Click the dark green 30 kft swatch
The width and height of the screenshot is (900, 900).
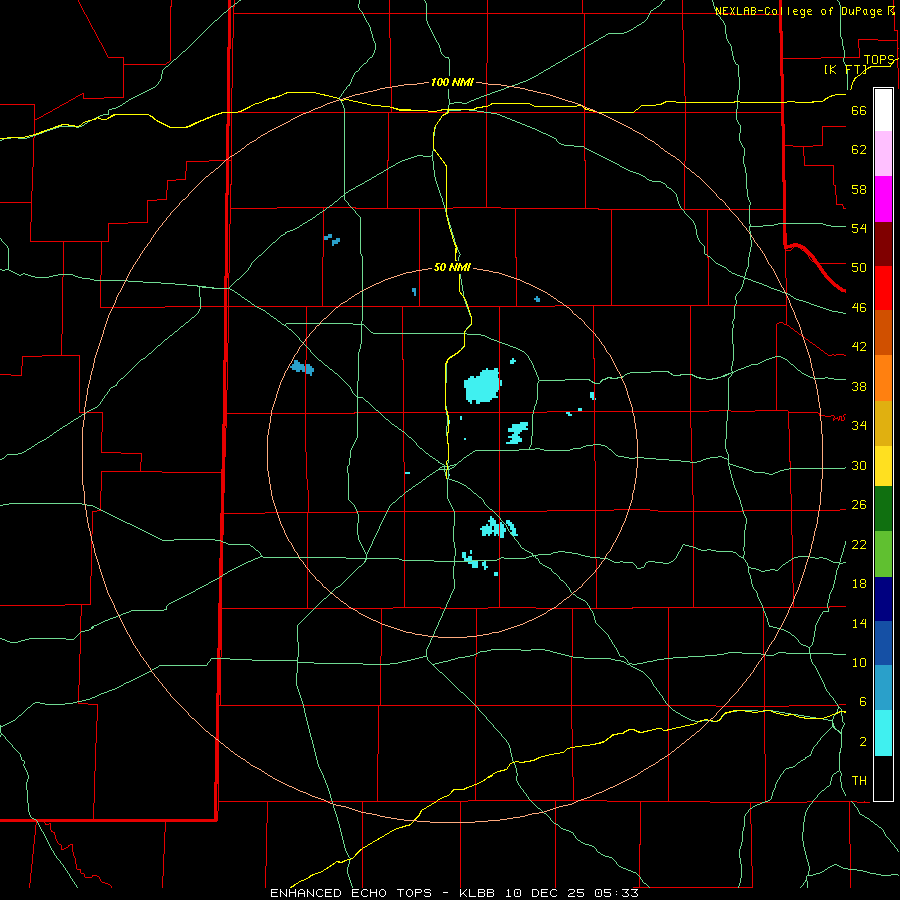883,509
